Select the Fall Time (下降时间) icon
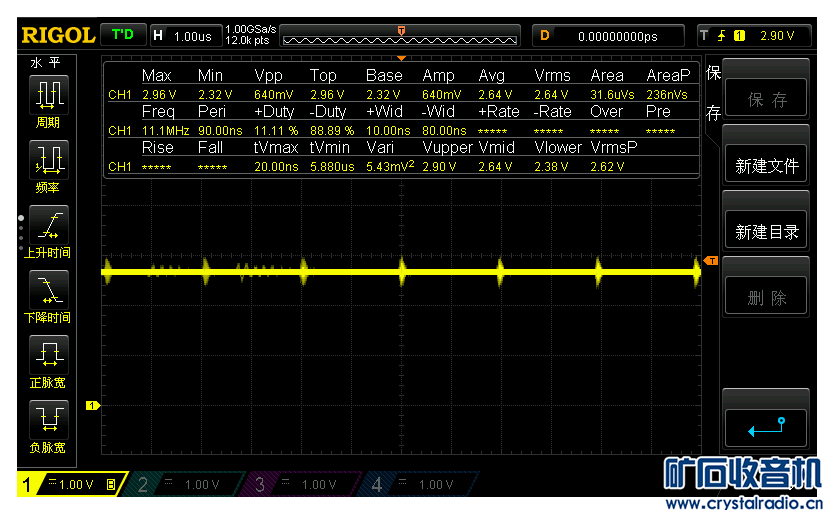The width and height of the screenshot is (831, 516). click(48, 289)
